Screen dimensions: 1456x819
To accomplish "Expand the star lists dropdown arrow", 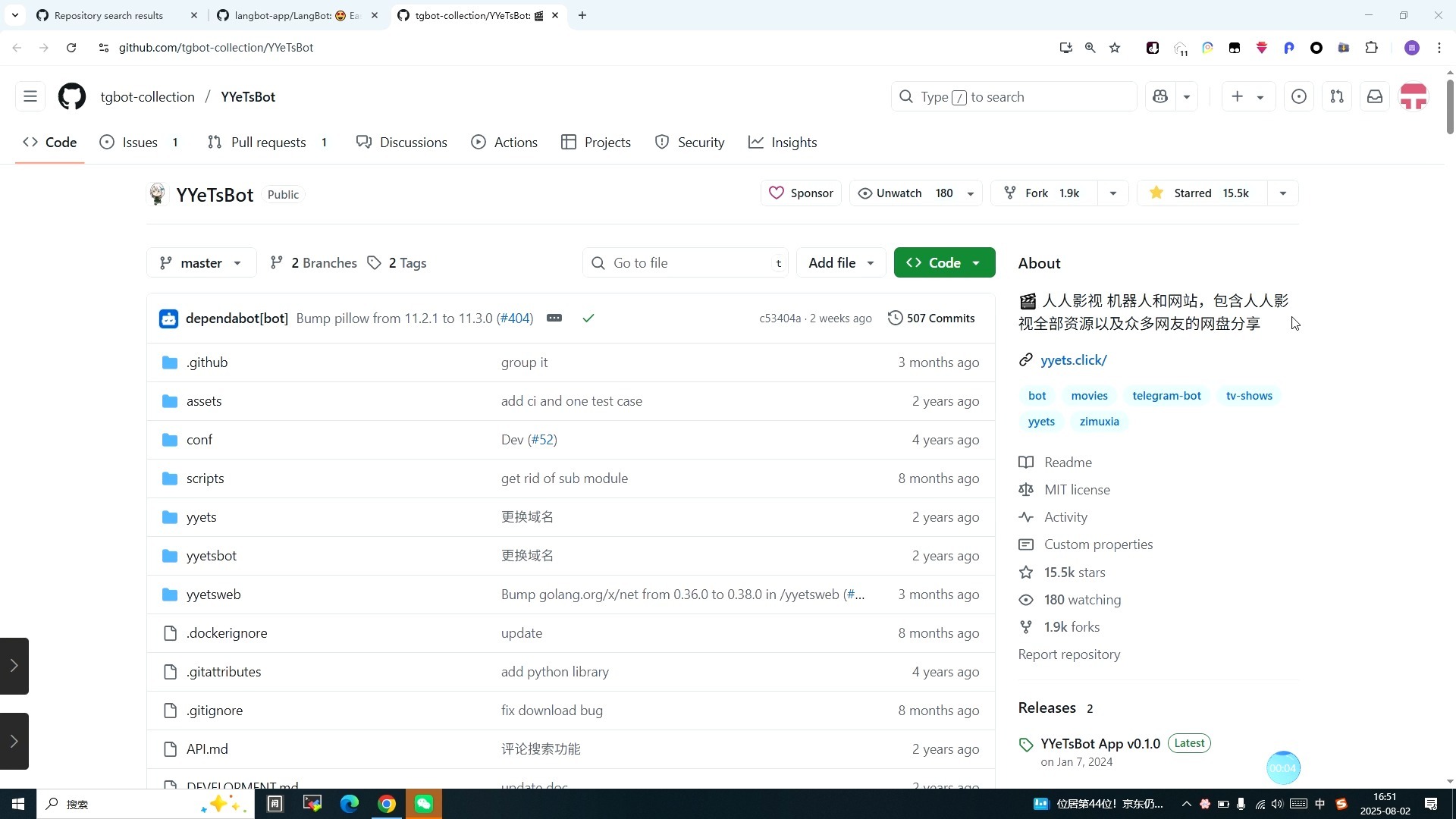I will [1283, 193].
